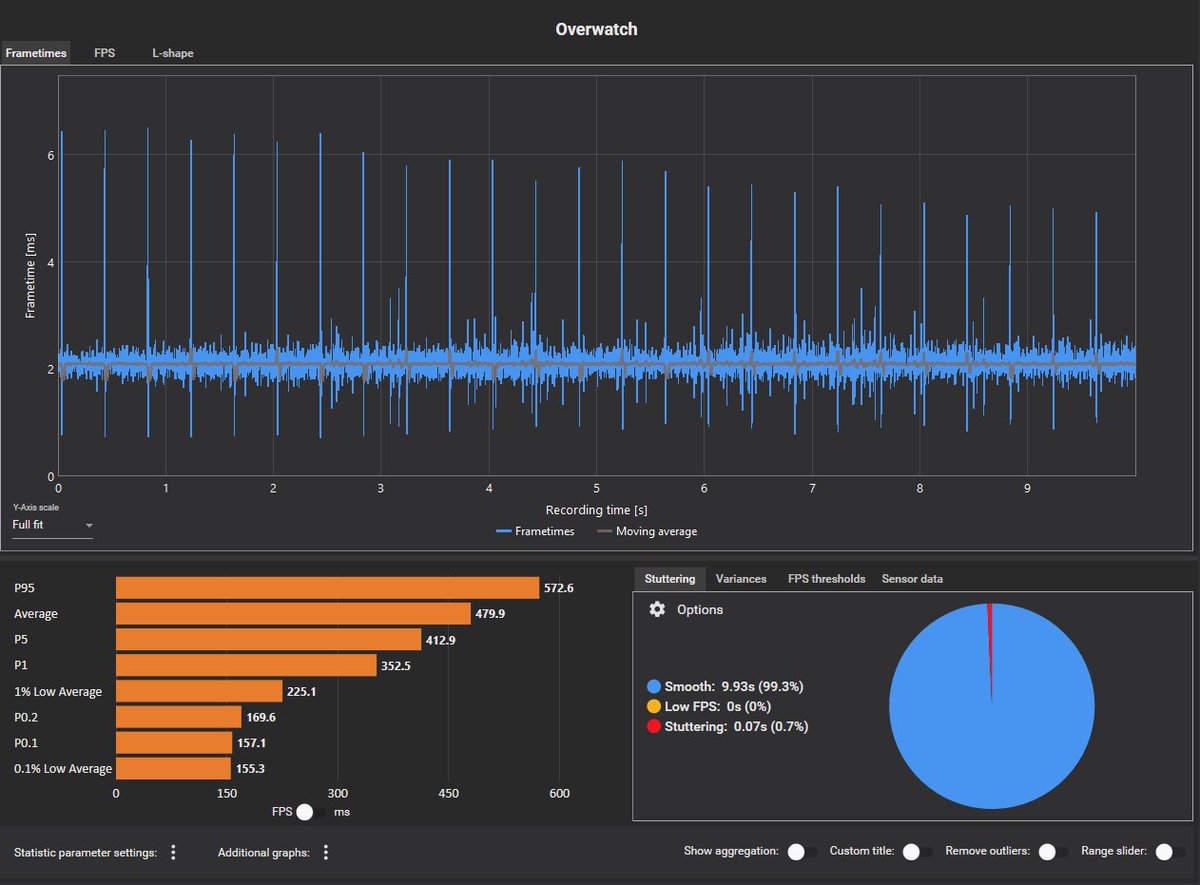The width and height of the screenshot is (1200, 885).
Task: Click the 1% Low Average bar 225.1
Action: coord(200,691)
